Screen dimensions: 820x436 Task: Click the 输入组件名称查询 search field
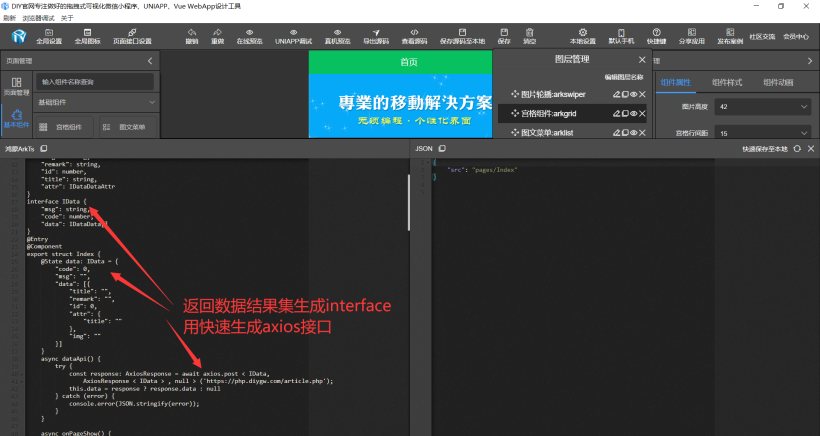[95, 80]
